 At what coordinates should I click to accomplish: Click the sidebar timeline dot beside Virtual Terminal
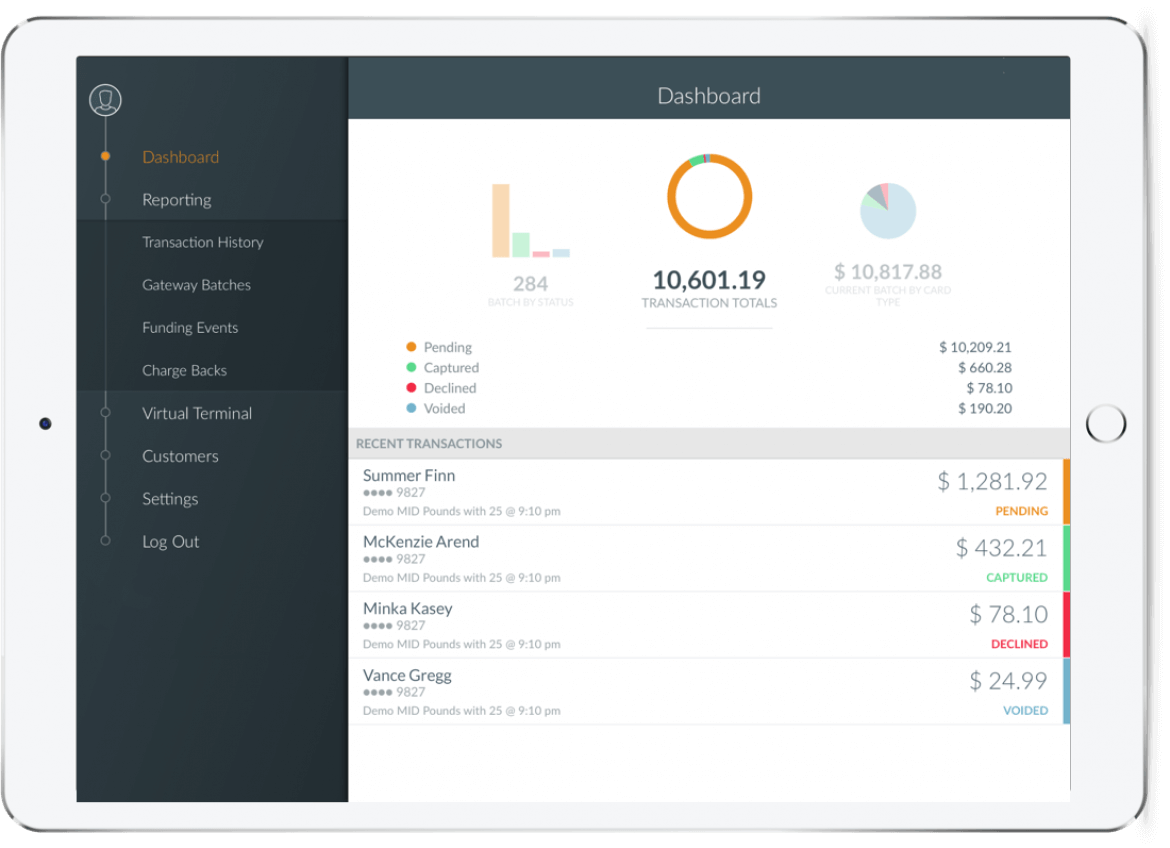tap(105, 412)
